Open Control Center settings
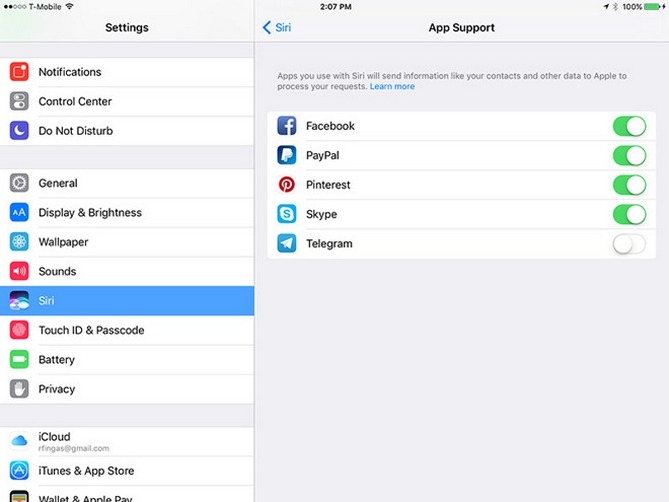The width and height of the screenshot is (669, 502). pos(127,101)
